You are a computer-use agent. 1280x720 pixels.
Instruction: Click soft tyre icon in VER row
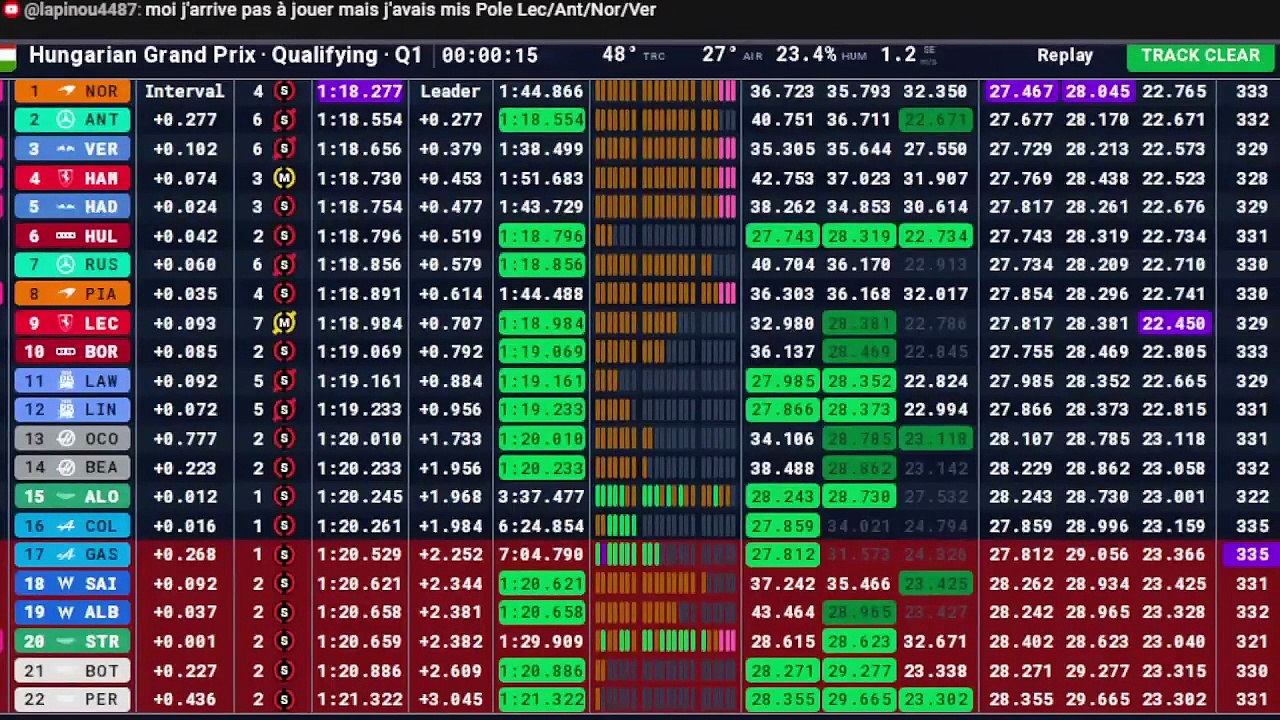[284, 149]
